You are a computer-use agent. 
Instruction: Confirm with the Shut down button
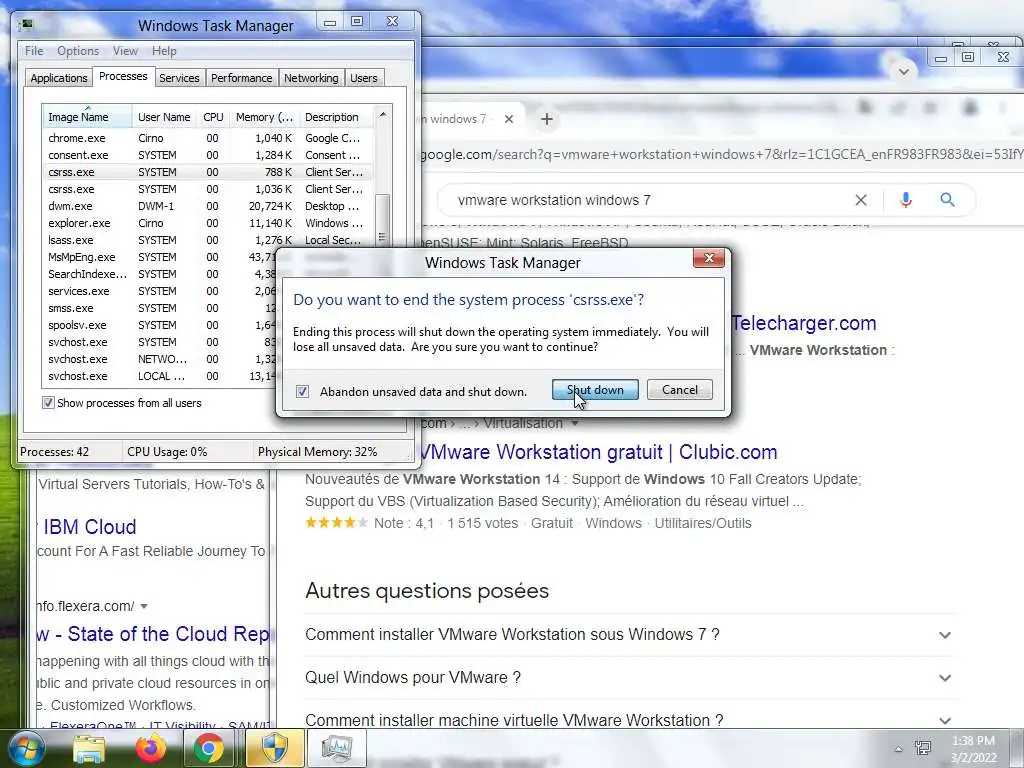[x=595, y=390]
